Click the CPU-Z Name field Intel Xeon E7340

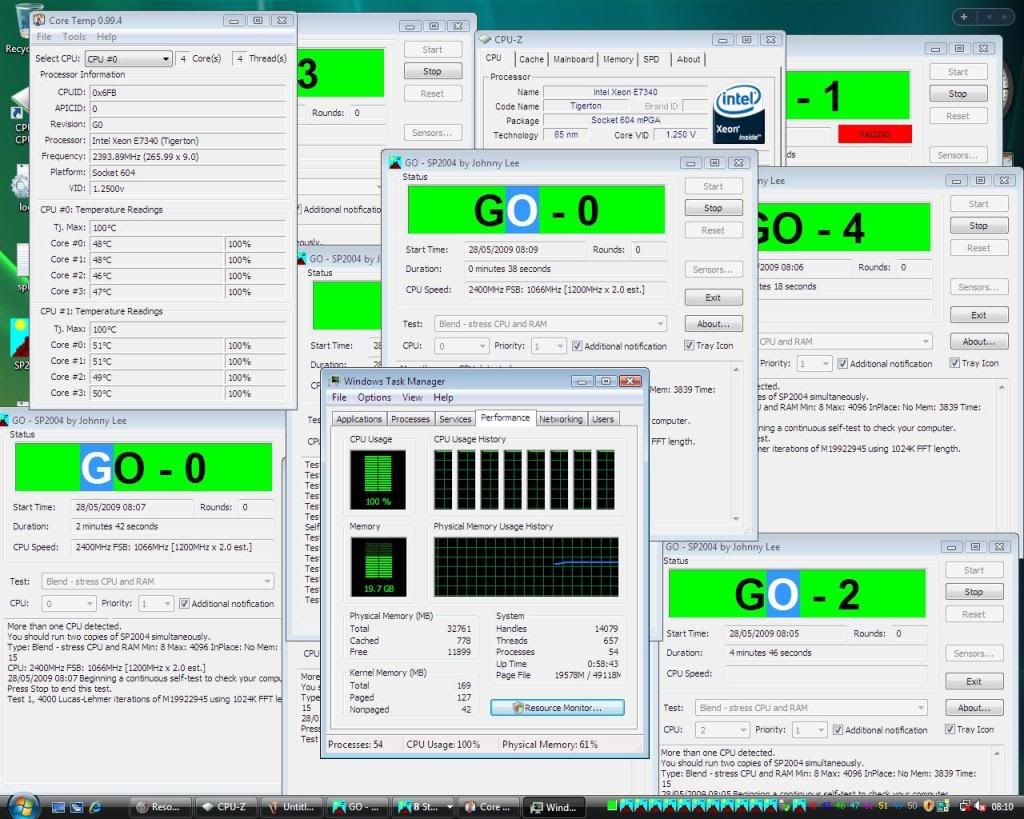pyautogui.click(x=625, y=92)
